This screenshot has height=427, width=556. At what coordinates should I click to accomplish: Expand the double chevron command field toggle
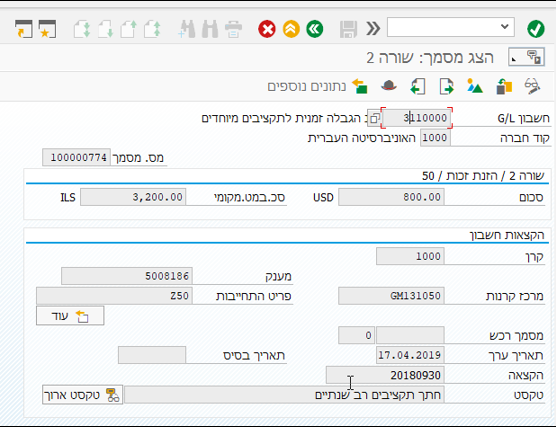(x=373, y=28)
